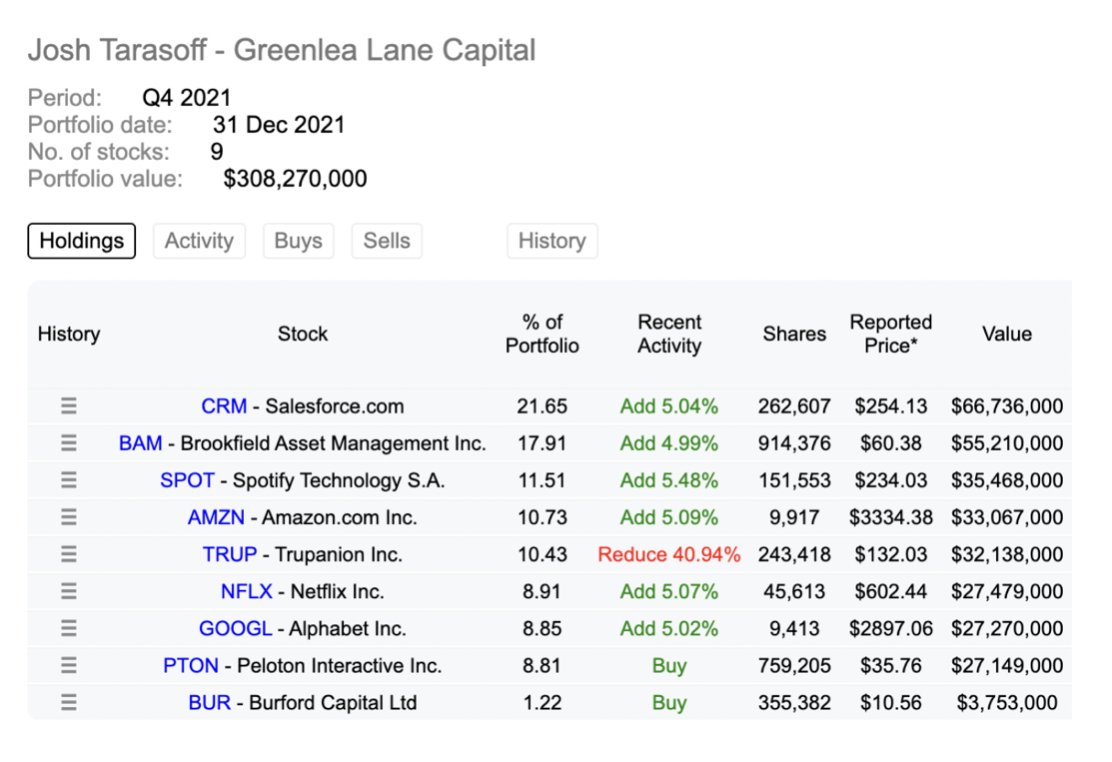The height and width of the screenshot is (762, 1112).
Task: Open history icon for BAM Brookfield row
Action: 69,443
